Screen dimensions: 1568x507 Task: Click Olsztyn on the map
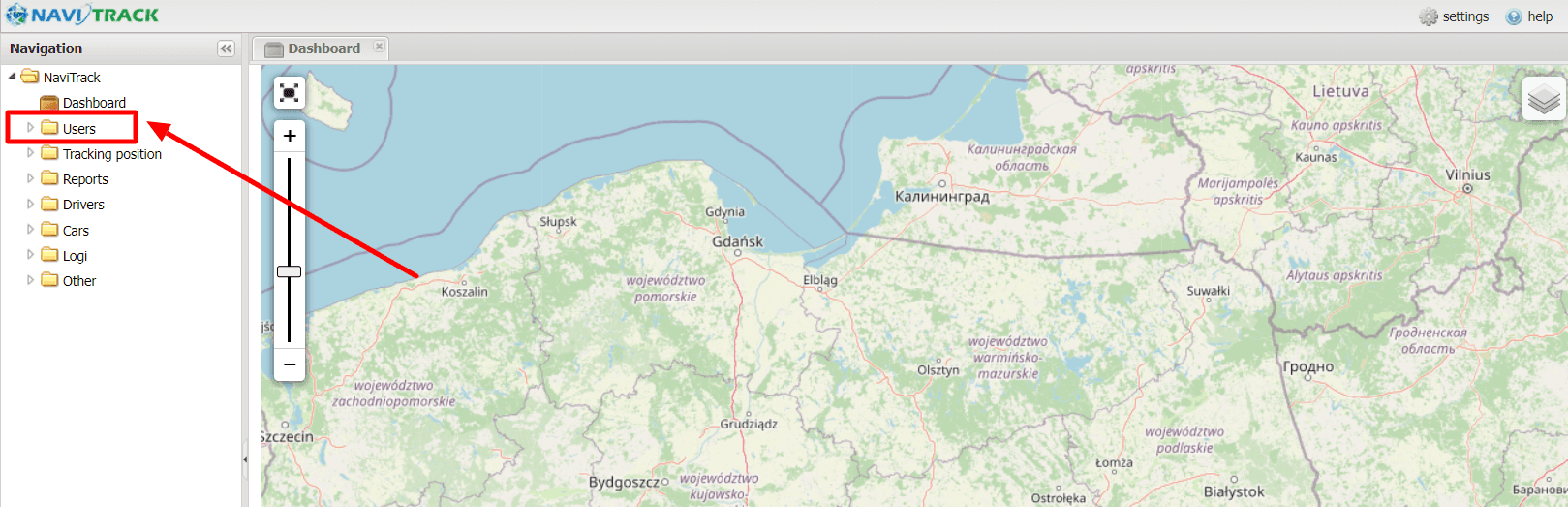[x=938, y=370]
